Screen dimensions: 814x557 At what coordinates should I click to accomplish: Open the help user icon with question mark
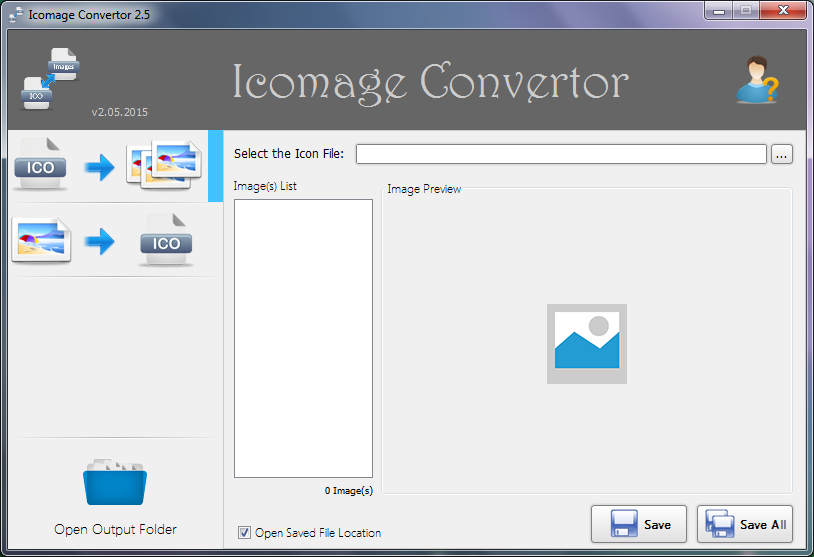click(758, 80)
